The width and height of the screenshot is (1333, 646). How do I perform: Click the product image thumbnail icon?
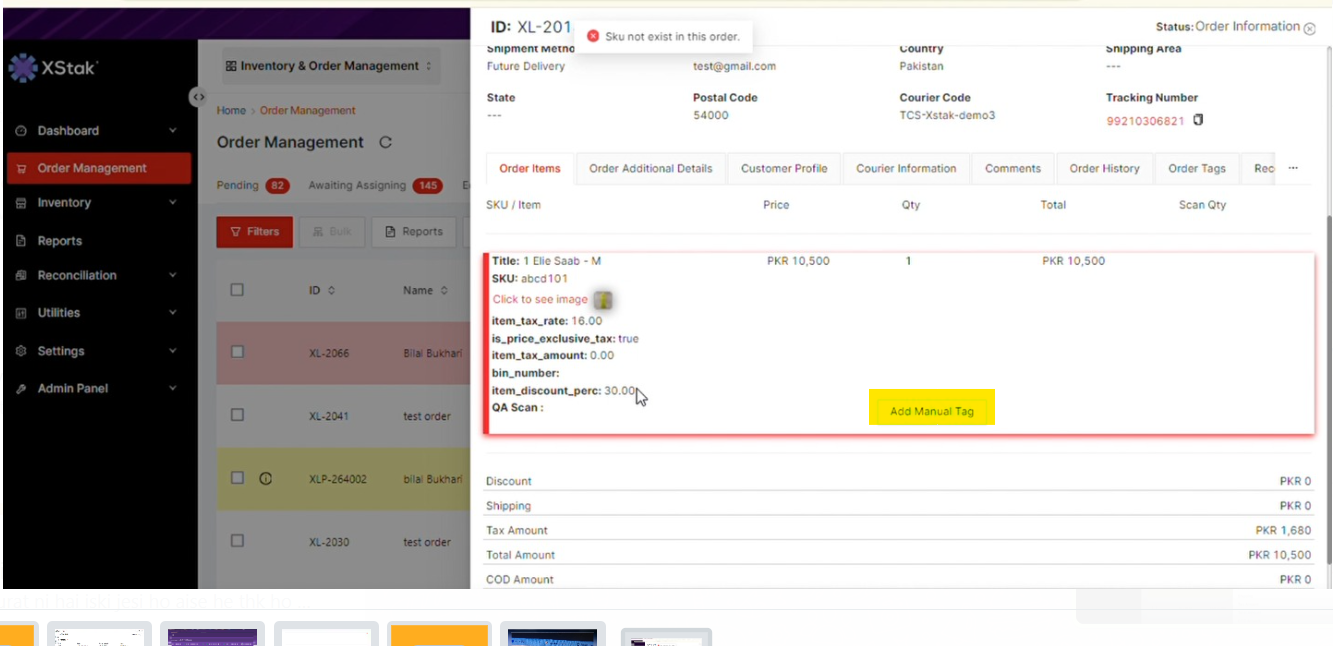point(603,300)
